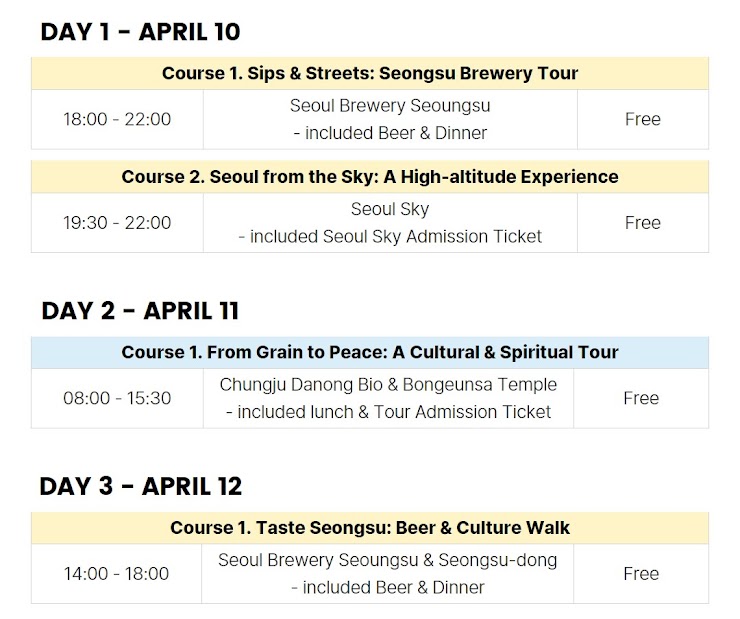Select the Seongsu Brewery Tour course header
This screenshot has height=619, width=740.
(x=370, y=73)
